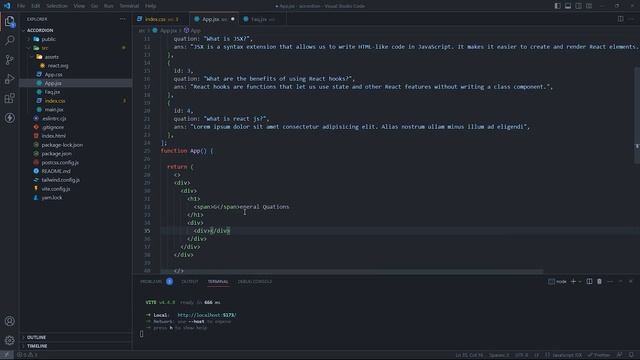Open the Edit menu
Screen dimensions: 640x360
coord(36,6)
